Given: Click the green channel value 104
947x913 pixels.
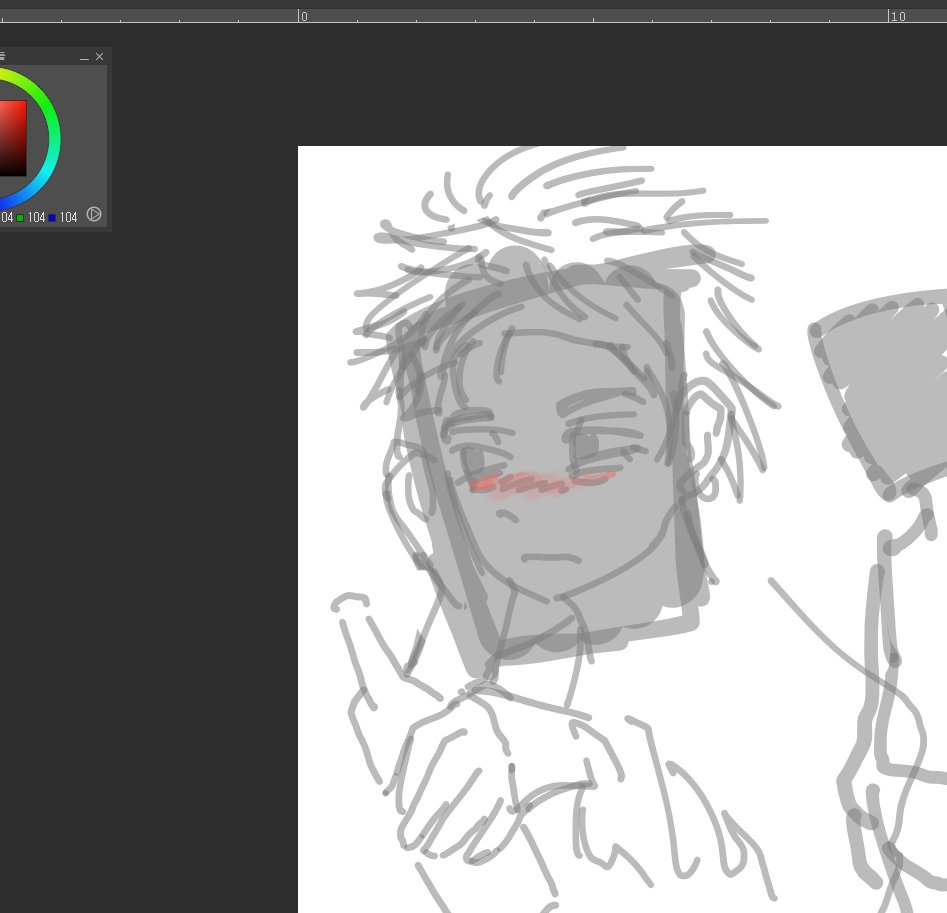Looking at the screenshot, I should [36, 217].
